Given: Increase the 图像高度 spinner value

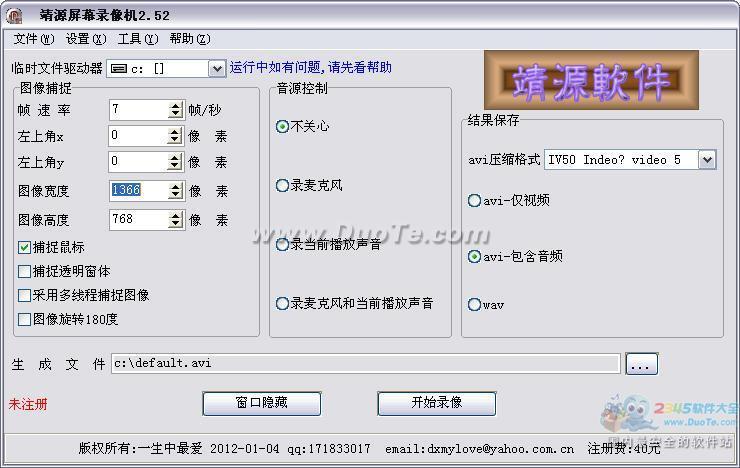Looking at the screenshot, I should pyautogui.click(x=176, y=214).
